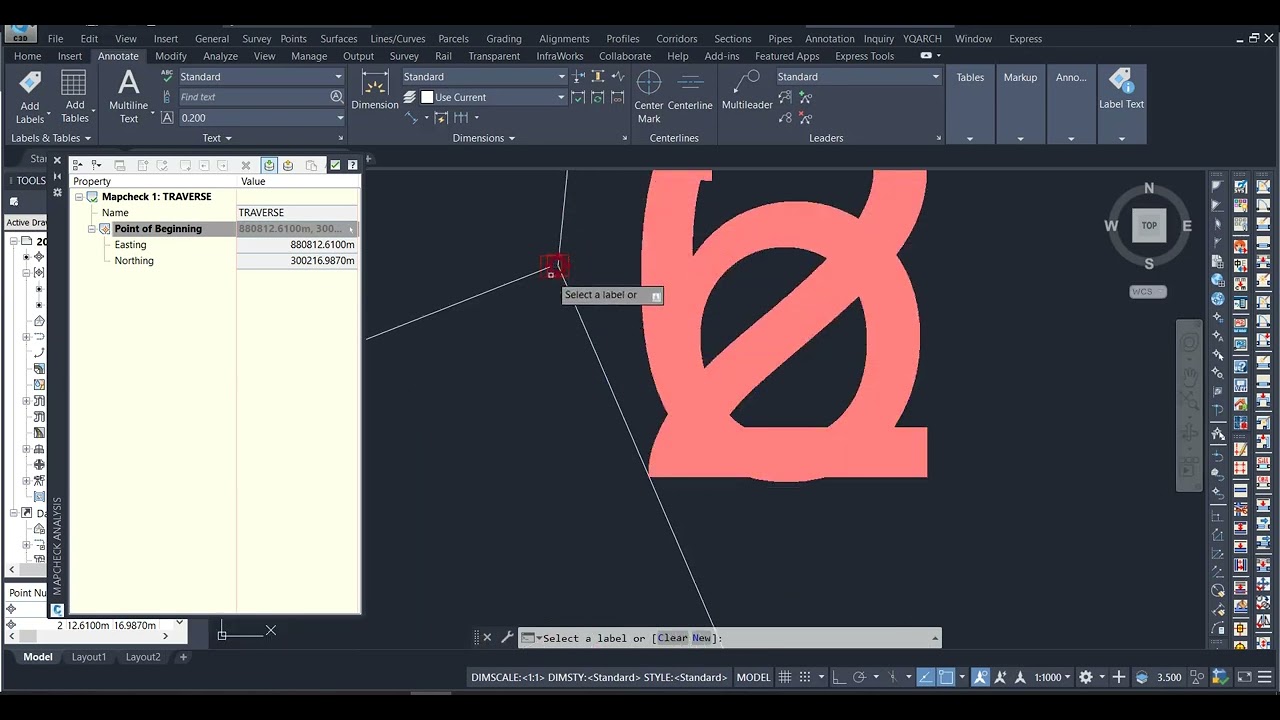Click the find text search icon

[336, 97]
